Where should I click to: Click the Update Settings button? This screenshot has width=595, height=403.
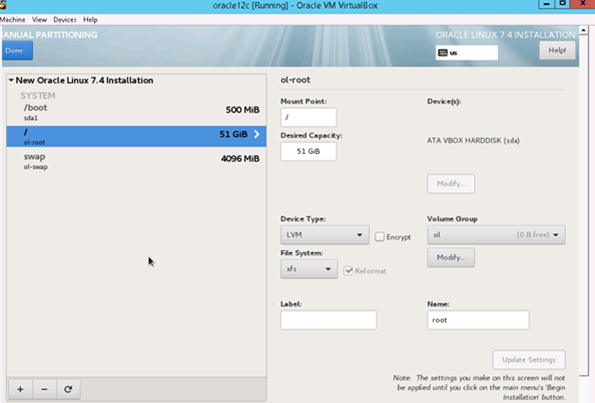(529, 360)
